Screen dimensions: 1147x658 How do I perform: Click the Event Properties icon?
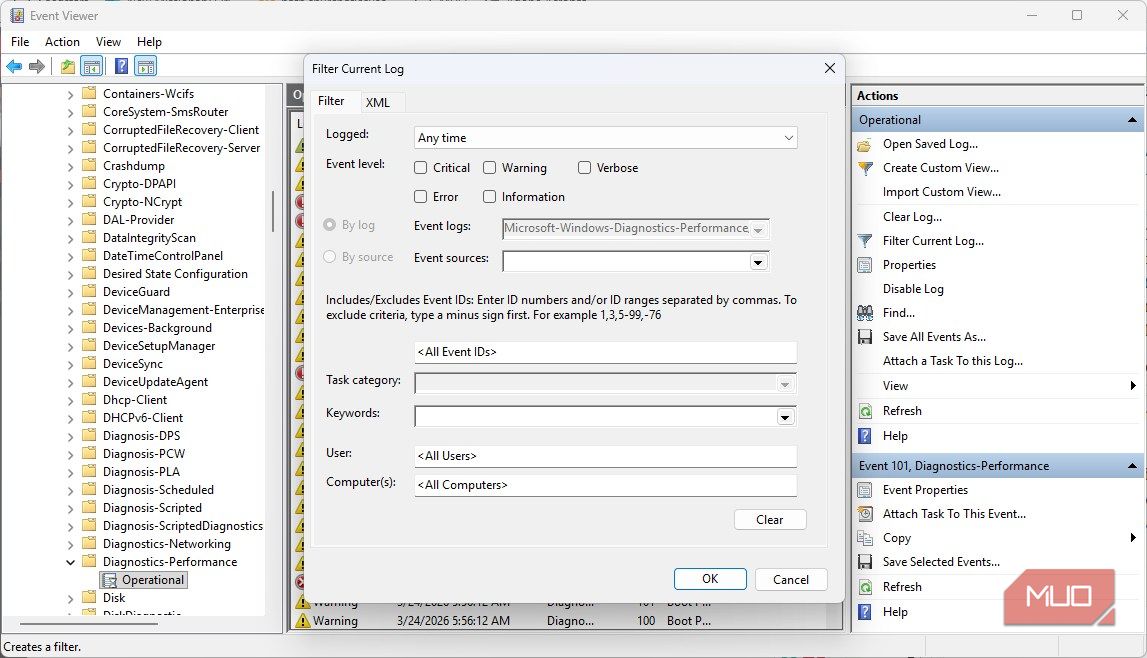click(865, 490)
